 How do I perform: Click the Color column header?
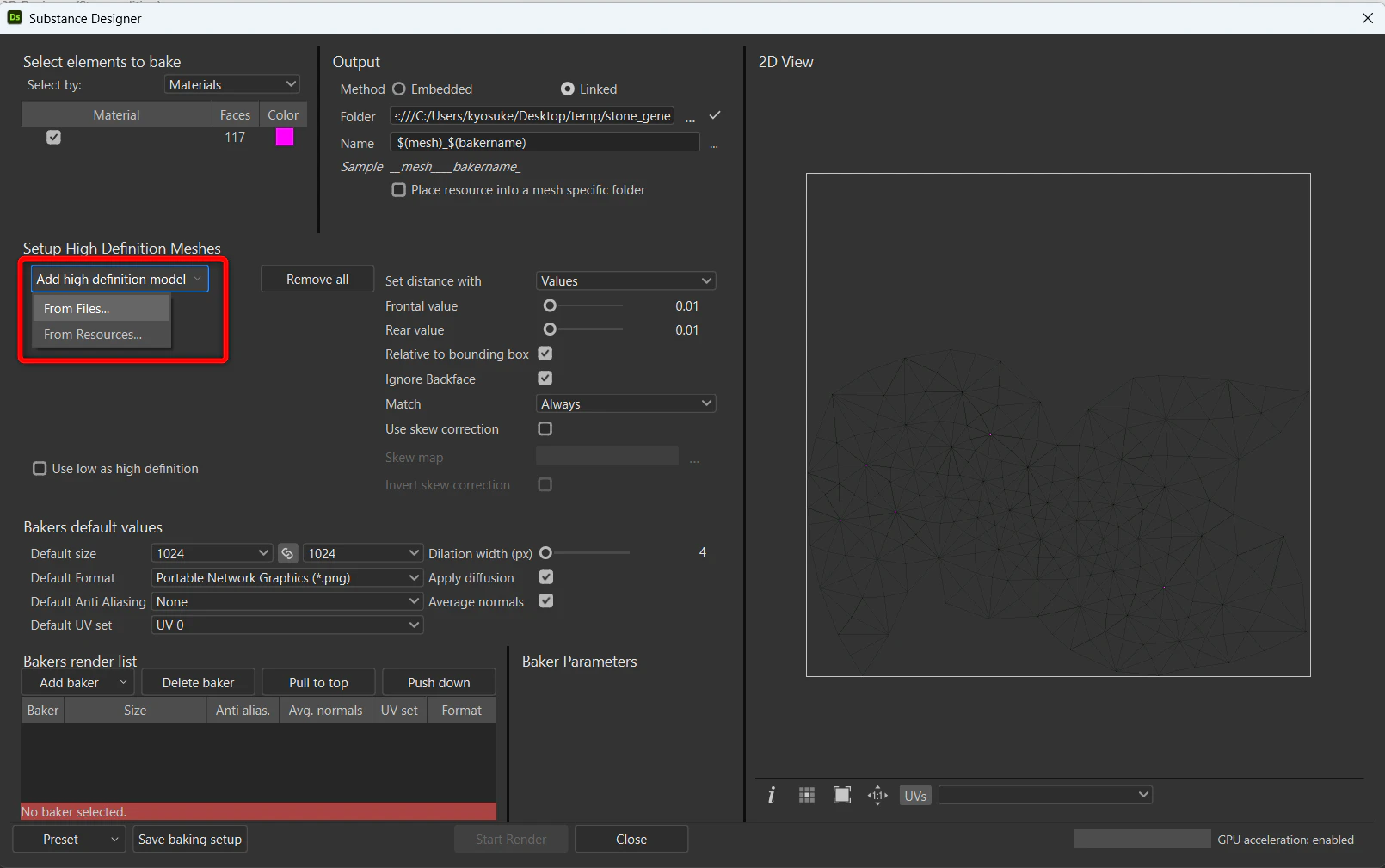(283, 115)
